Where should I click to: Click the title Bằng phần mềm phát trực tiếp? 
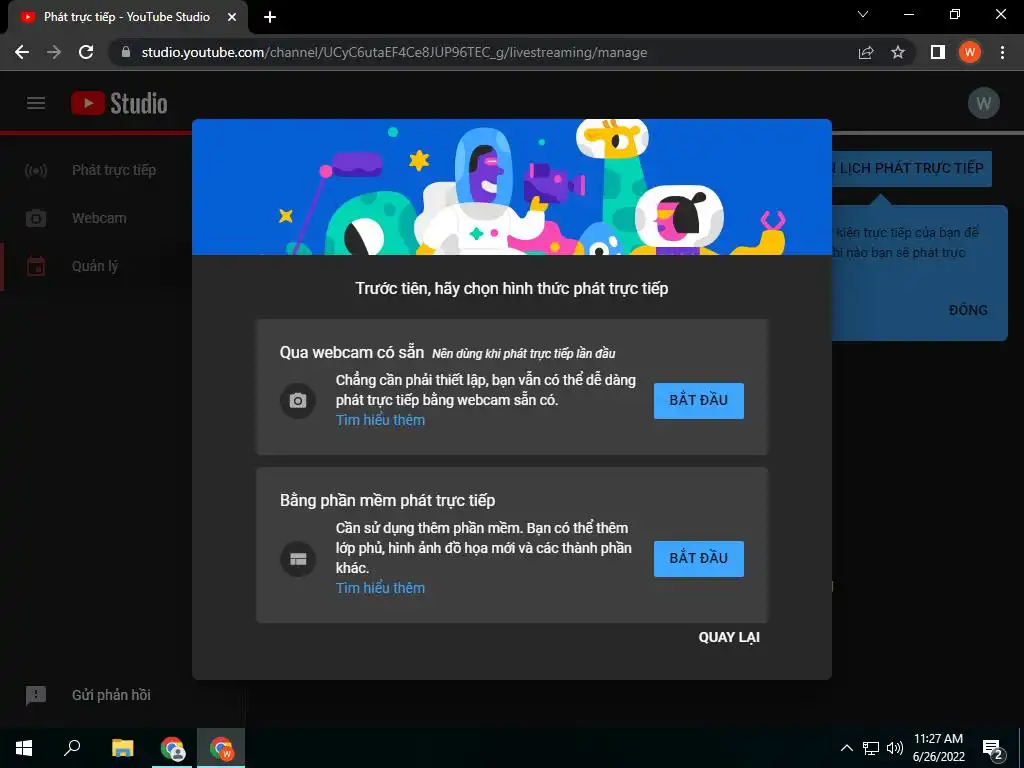pyautogui.click(x=387, y=500)
